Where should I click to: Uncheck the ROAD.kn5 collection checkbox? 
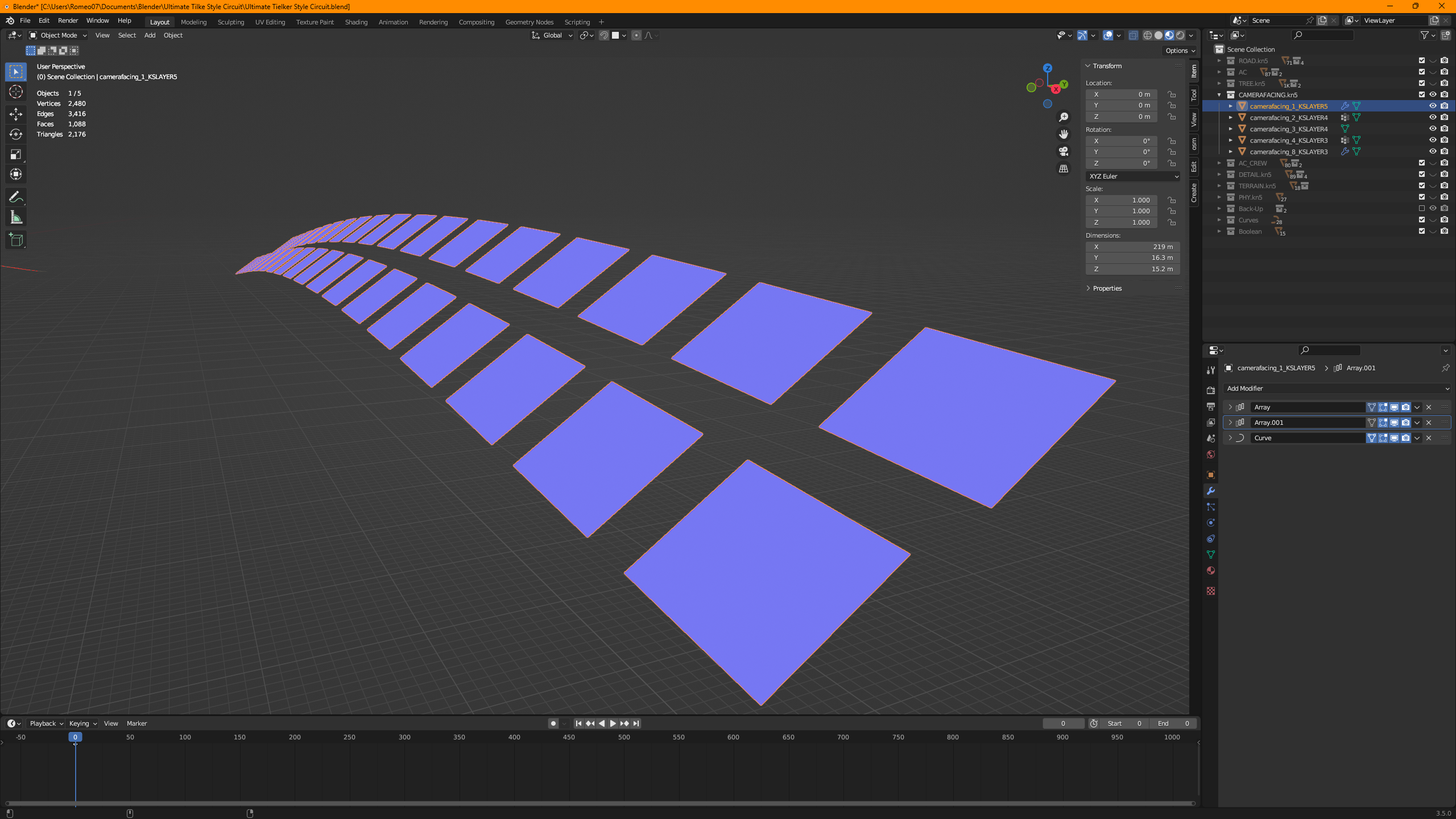tap(1422, 60)
